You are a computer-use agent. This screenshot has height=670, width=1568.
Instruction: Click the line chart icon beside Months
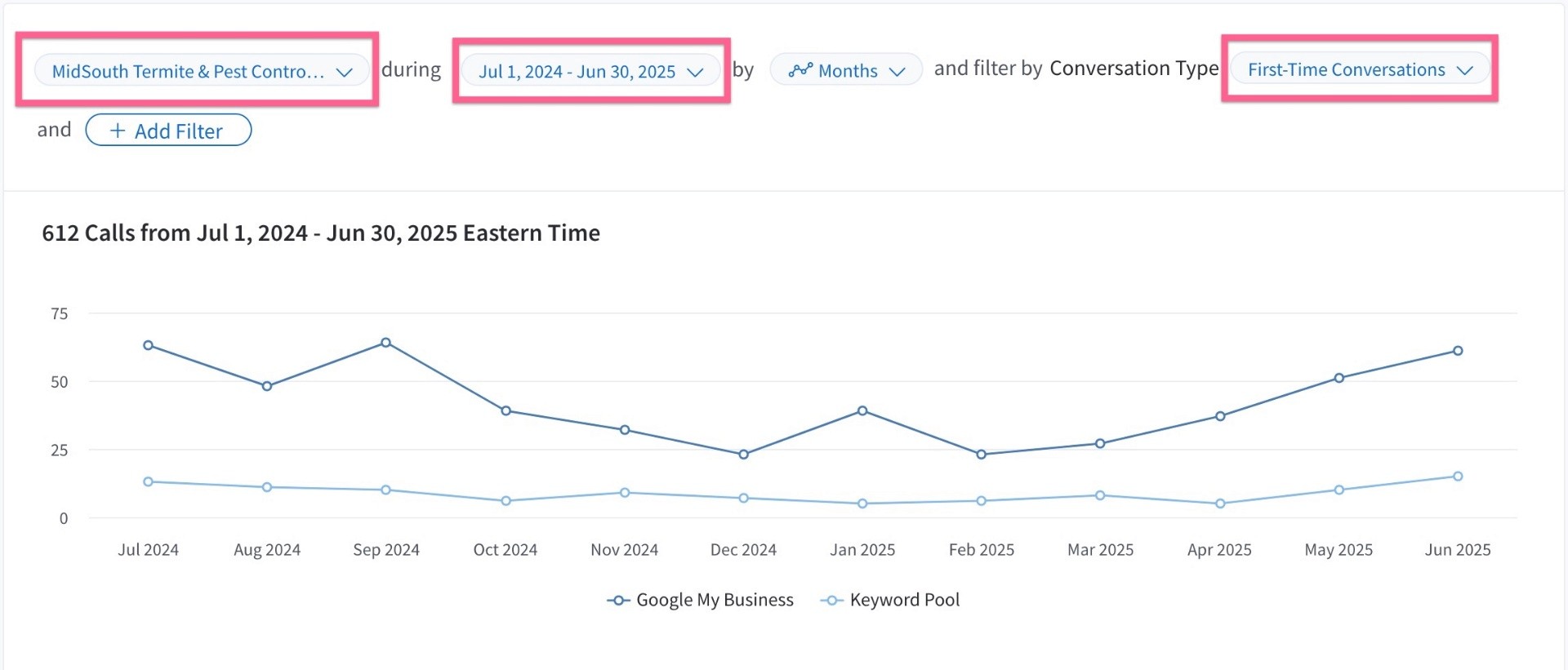pyautogui.click(x=800, y=70)
